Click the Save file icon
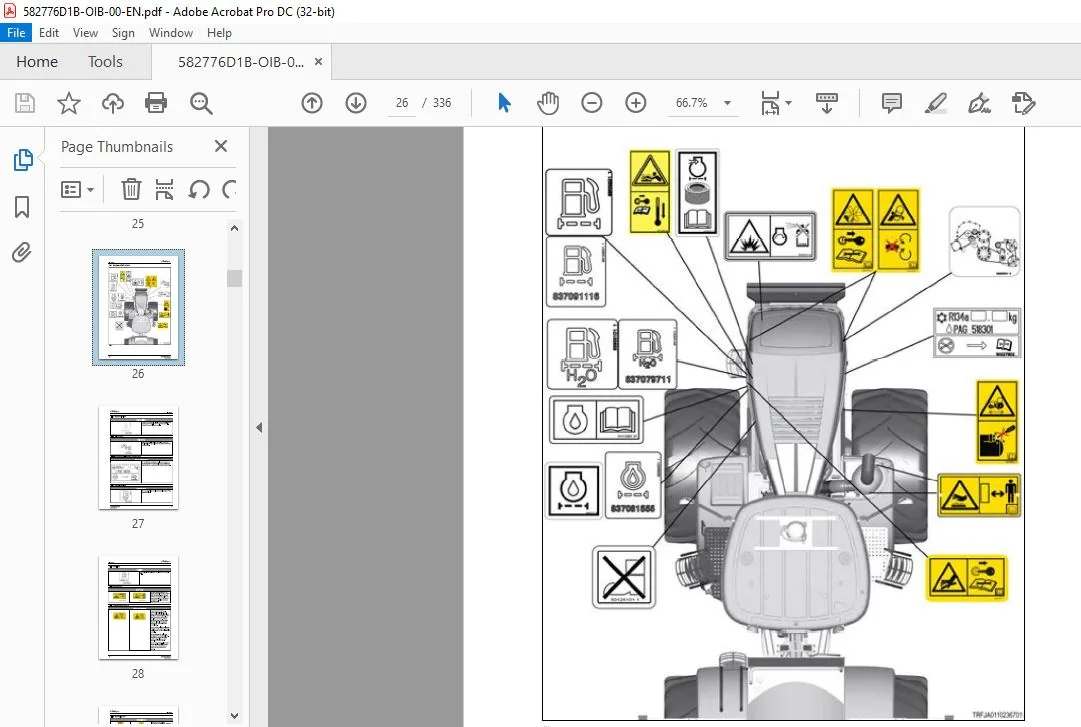This screenshot has height=727, width=1081. [25, 103]
